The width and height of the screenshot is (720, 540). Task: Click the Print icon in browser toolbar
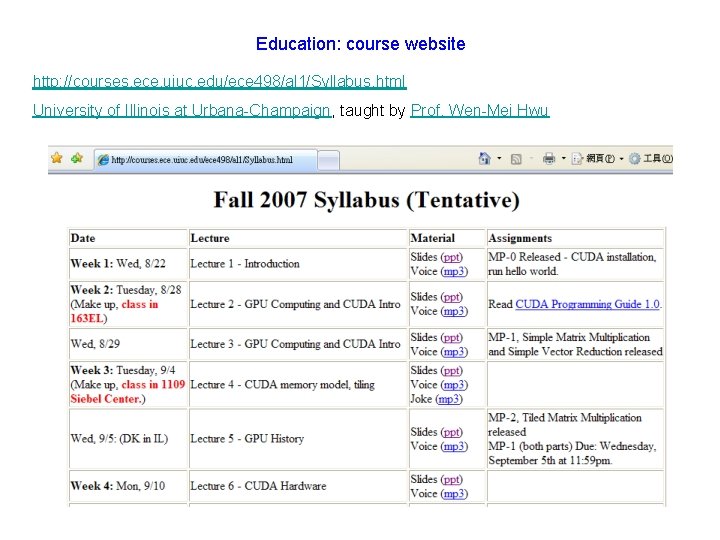(x=549, y=159)
